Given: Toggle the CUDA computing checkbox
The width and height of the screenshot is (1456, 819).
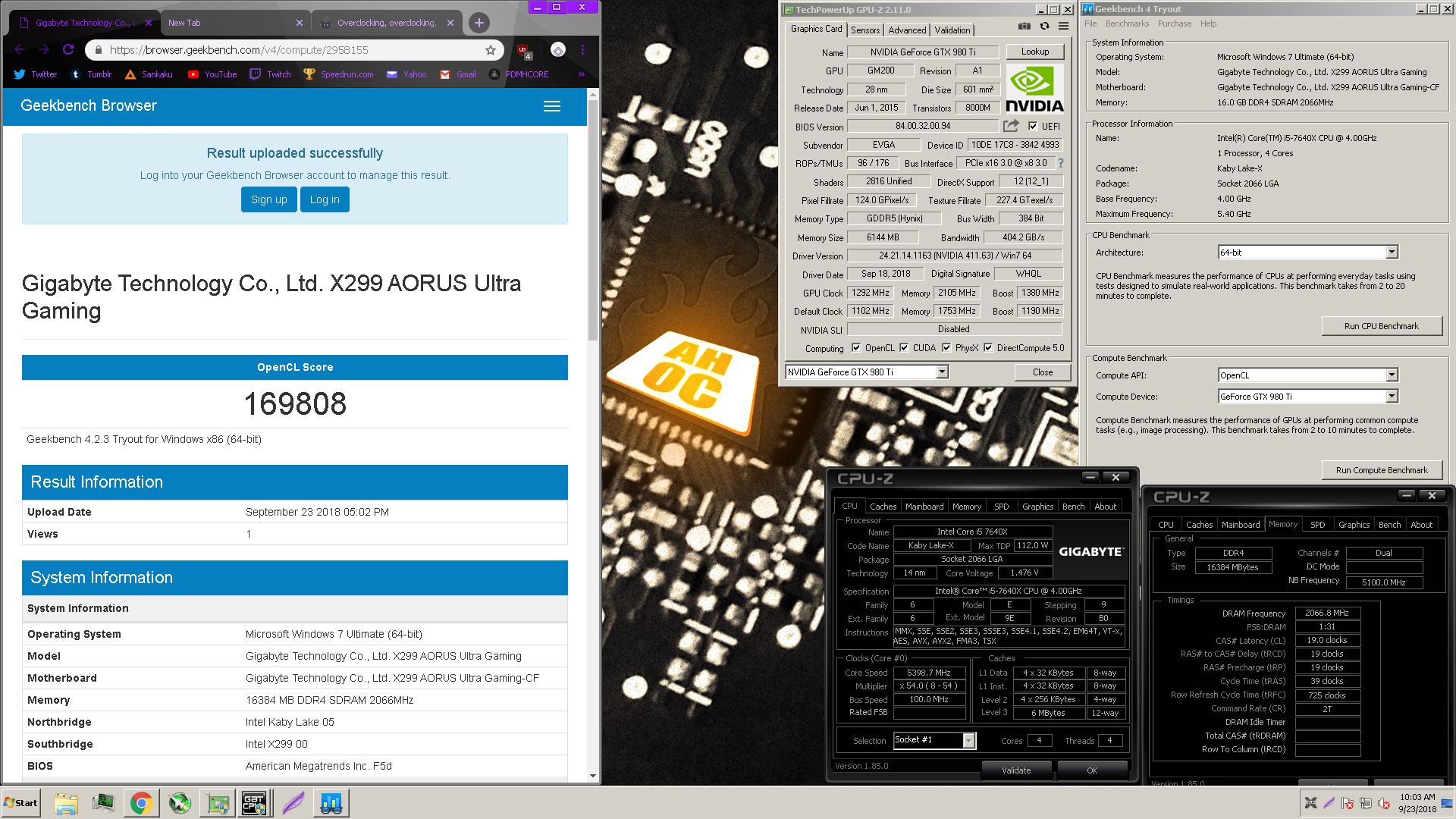Looking at the screenshot, I should (904, 348).
